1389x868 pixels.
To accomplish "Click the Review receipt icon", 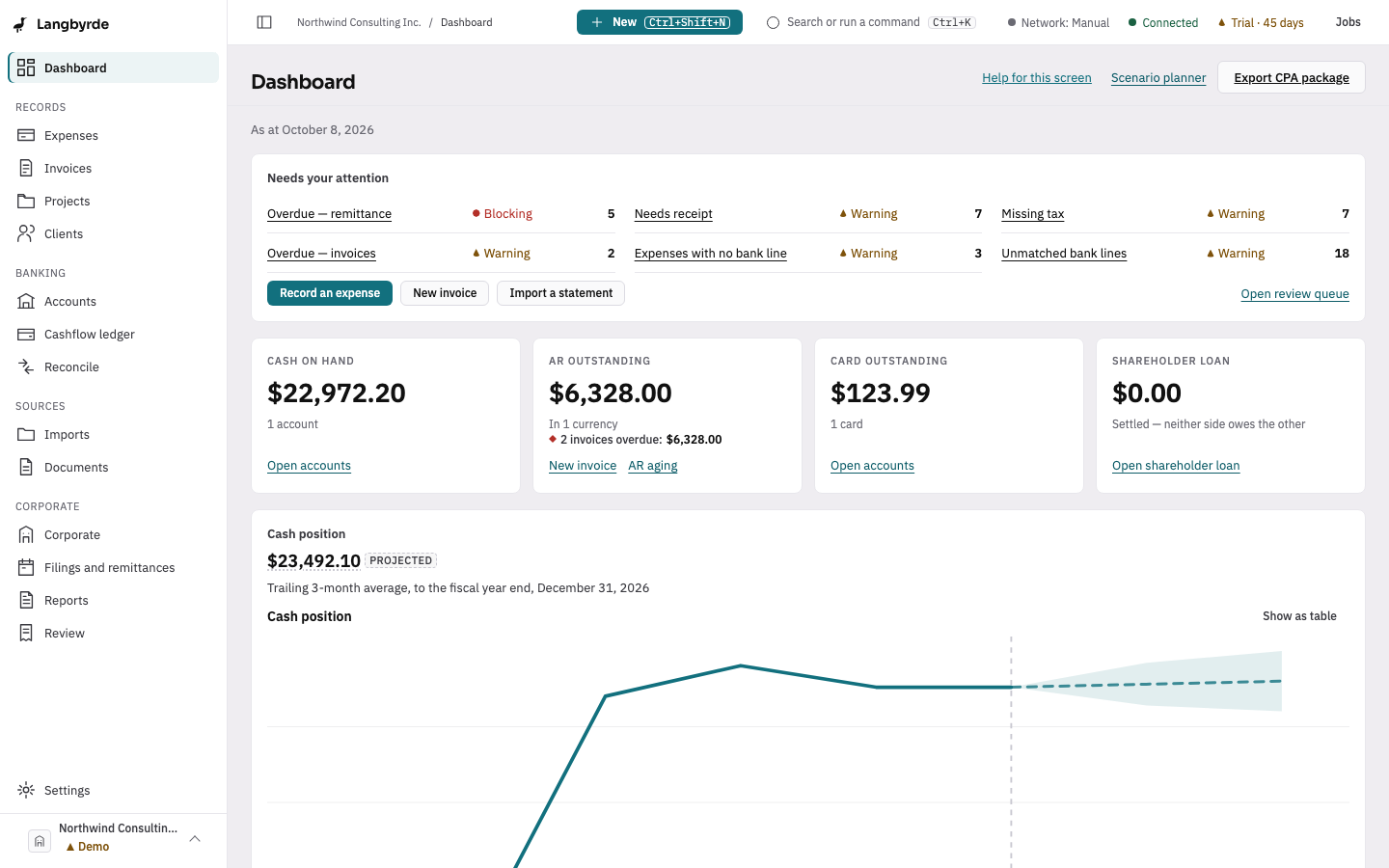I will (26, 633).
